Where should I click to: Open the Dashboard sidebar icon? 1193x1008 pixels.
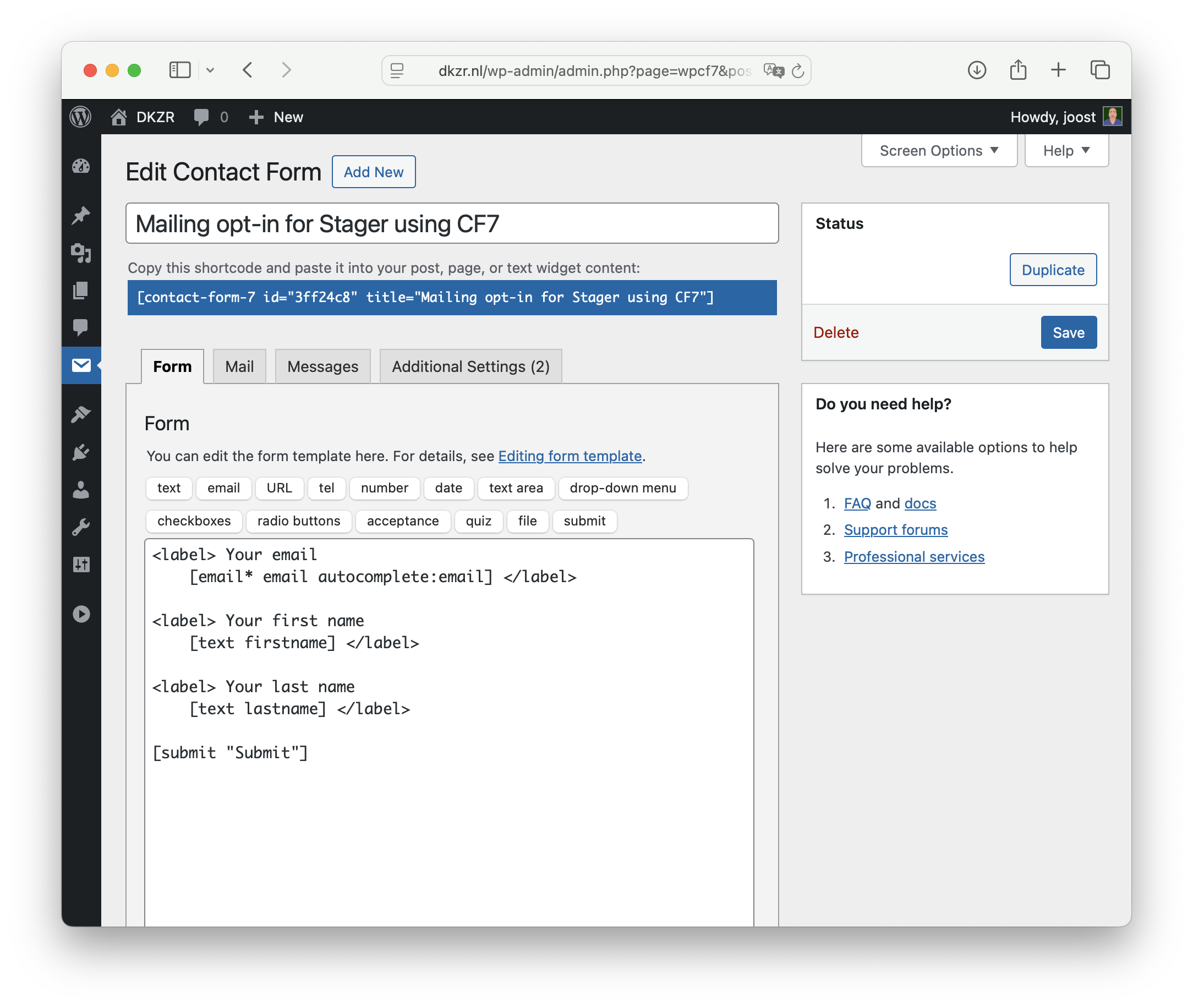[81, 166]
